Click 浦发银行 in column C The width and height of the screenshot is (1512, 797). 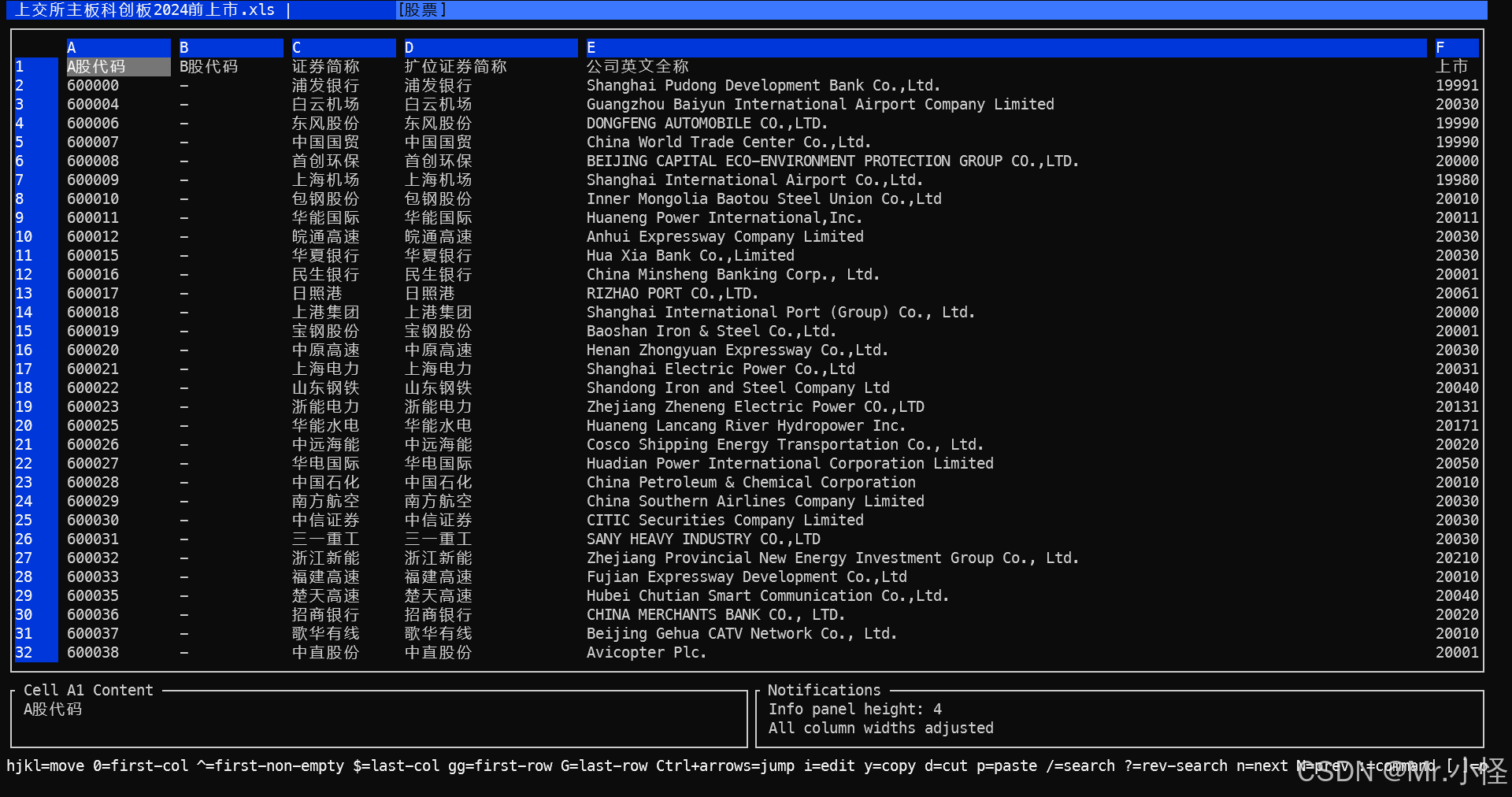click(326, 85)
